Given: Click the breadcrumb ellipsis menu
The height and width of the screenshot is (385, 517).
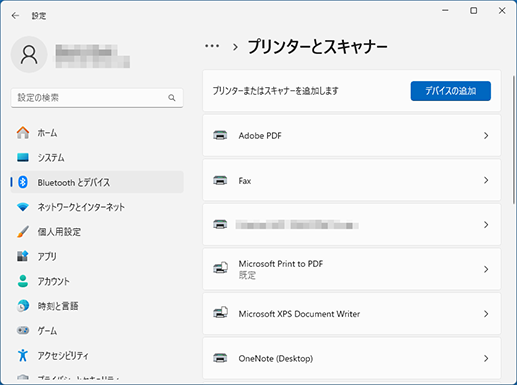Looking at the screenshot, I should (212, 46).
